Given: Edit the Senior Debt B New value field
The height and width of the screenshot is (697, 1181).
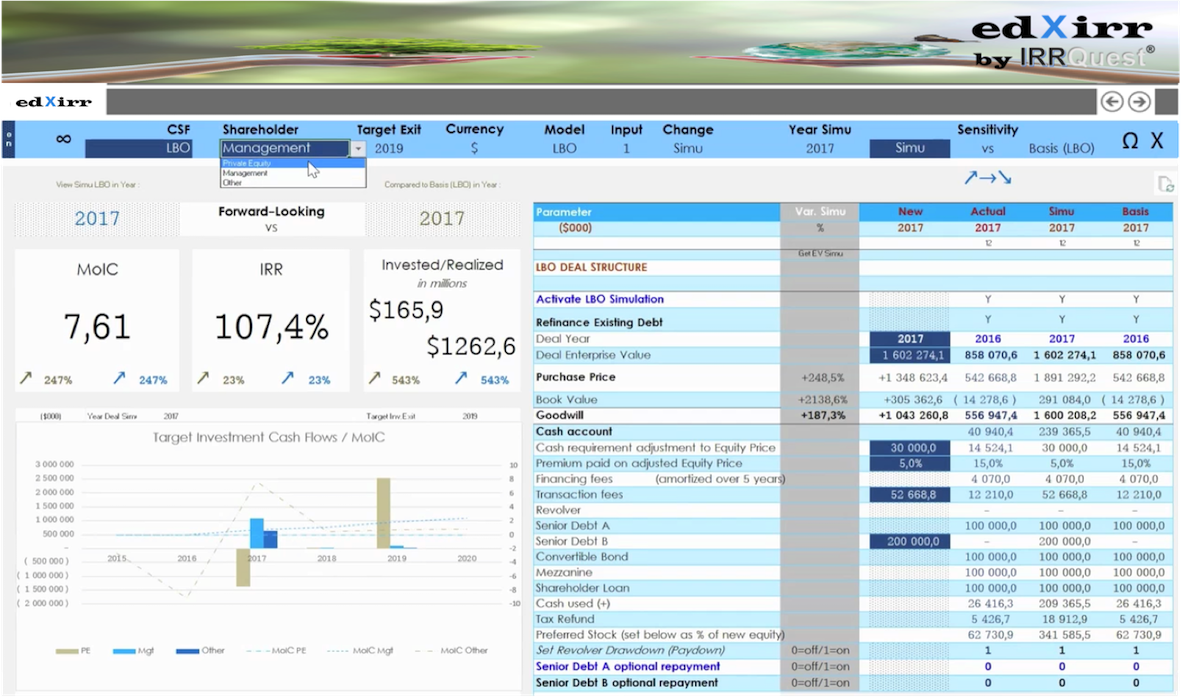Looking at the screenshot, I should [910, 541].
